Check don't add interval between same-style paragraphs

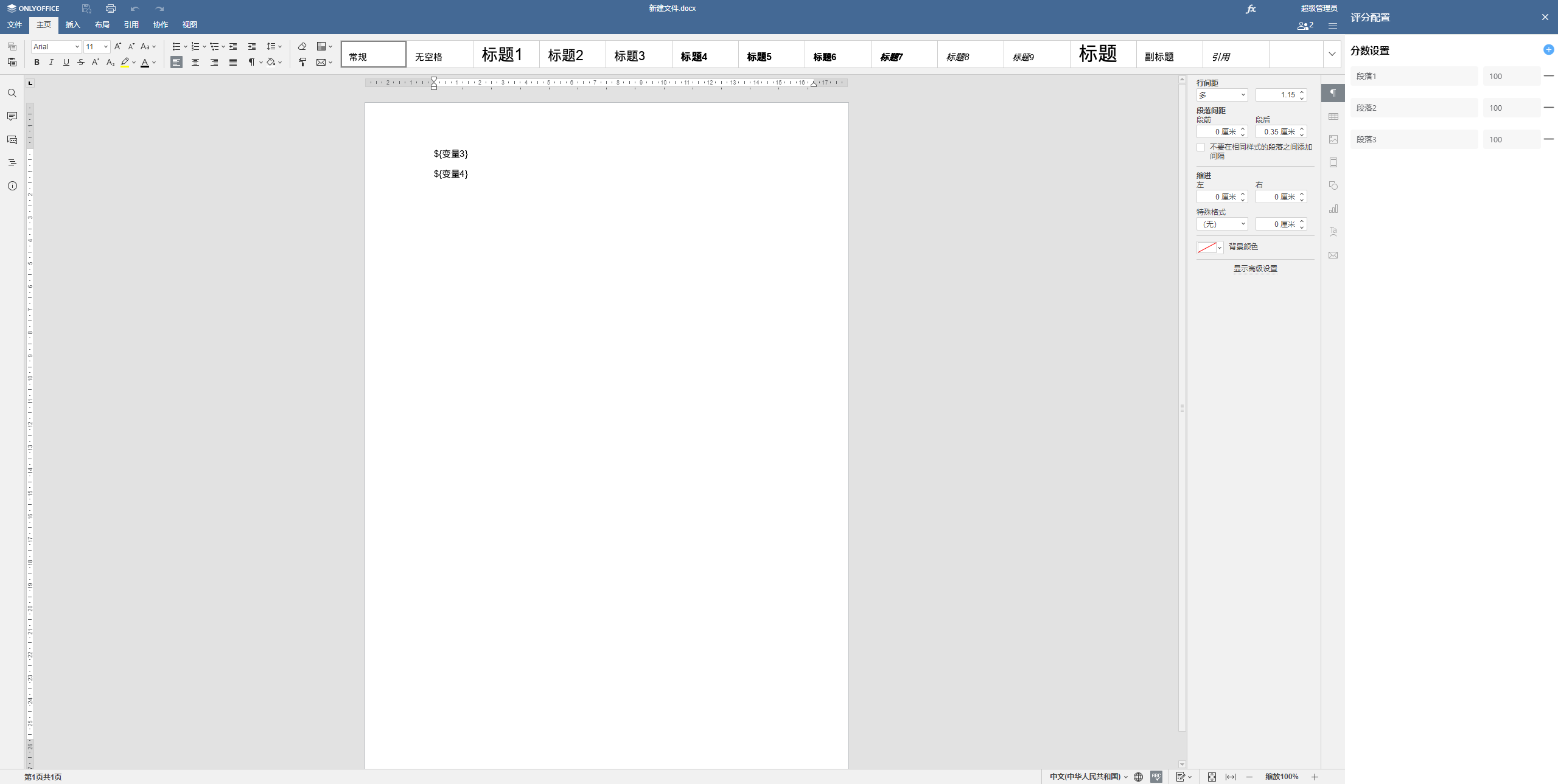click(1201, 147)
